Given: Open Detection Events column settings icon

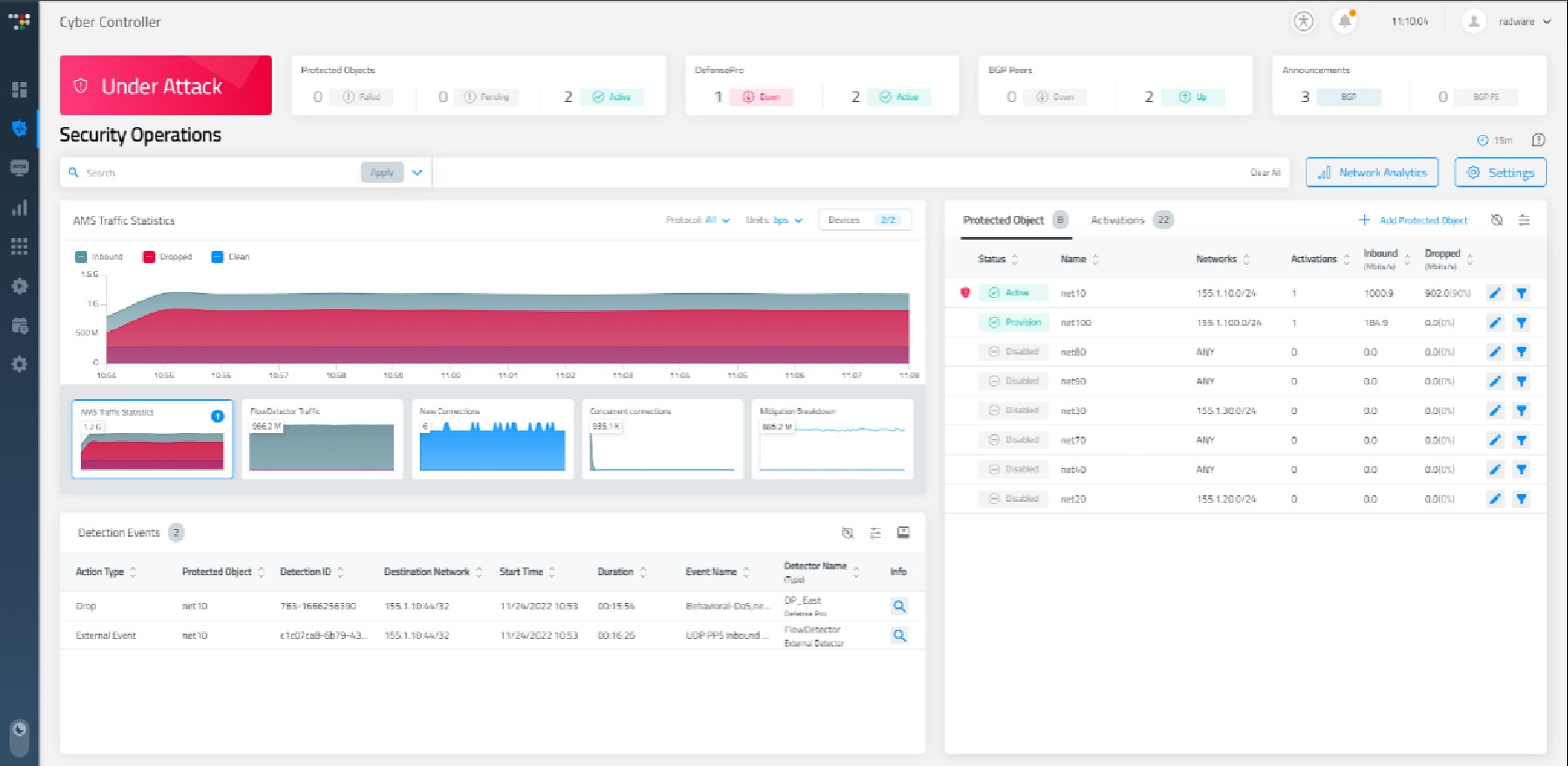Looking at the screenshot, I should point(875,532).
